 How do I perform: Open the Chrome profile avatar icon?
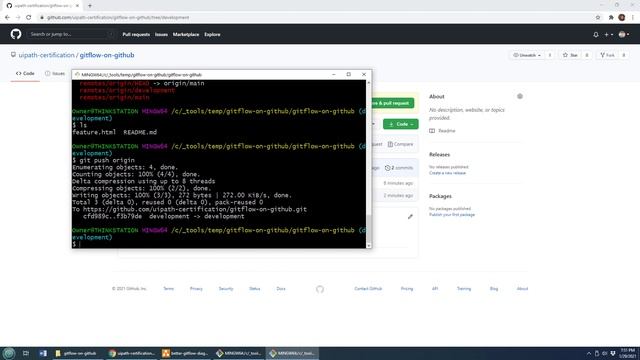(622, 18)
